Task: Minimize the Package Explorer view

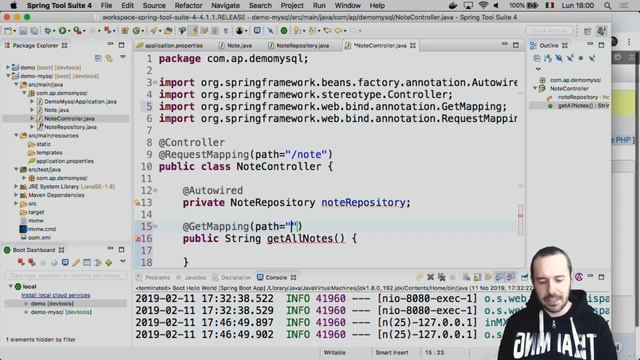Action: click(110, 44)
